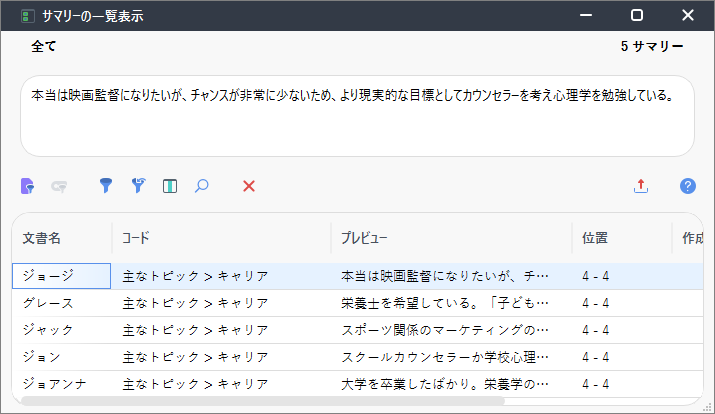
Task: Select the グレース row
Action: tap(358, 303)
